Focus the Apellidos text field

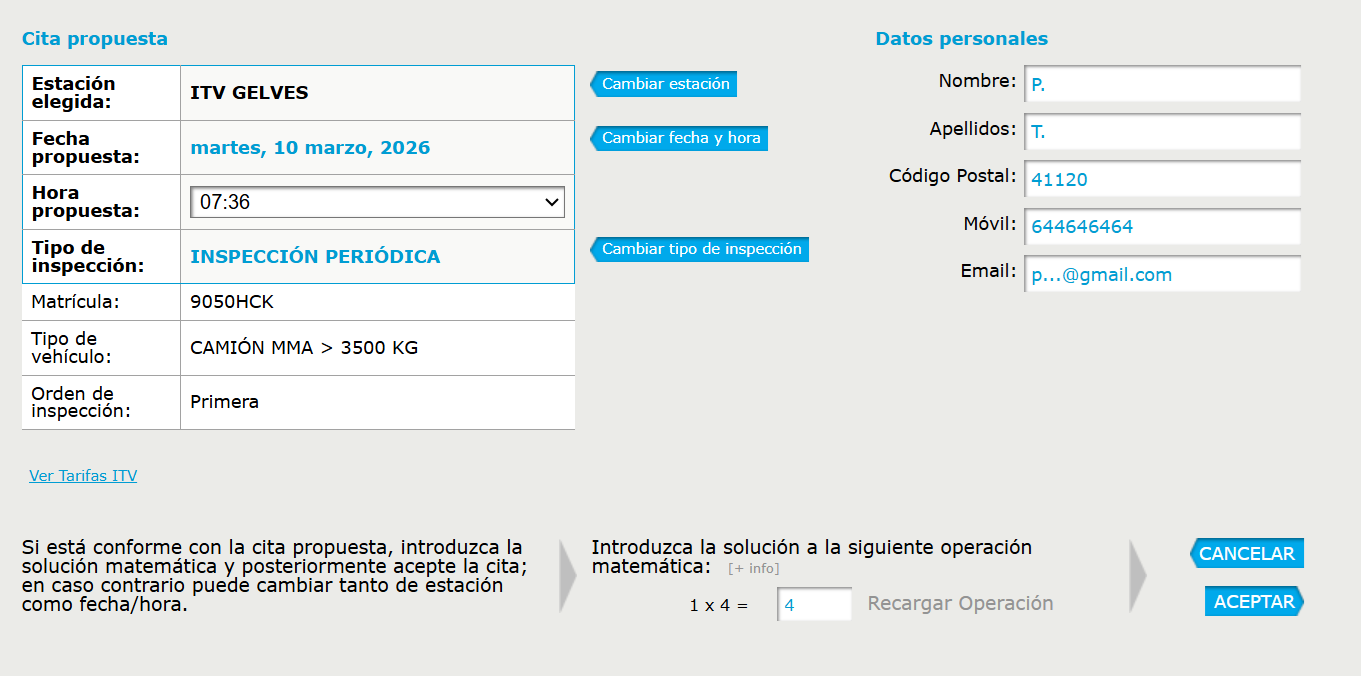[1160, 131]
